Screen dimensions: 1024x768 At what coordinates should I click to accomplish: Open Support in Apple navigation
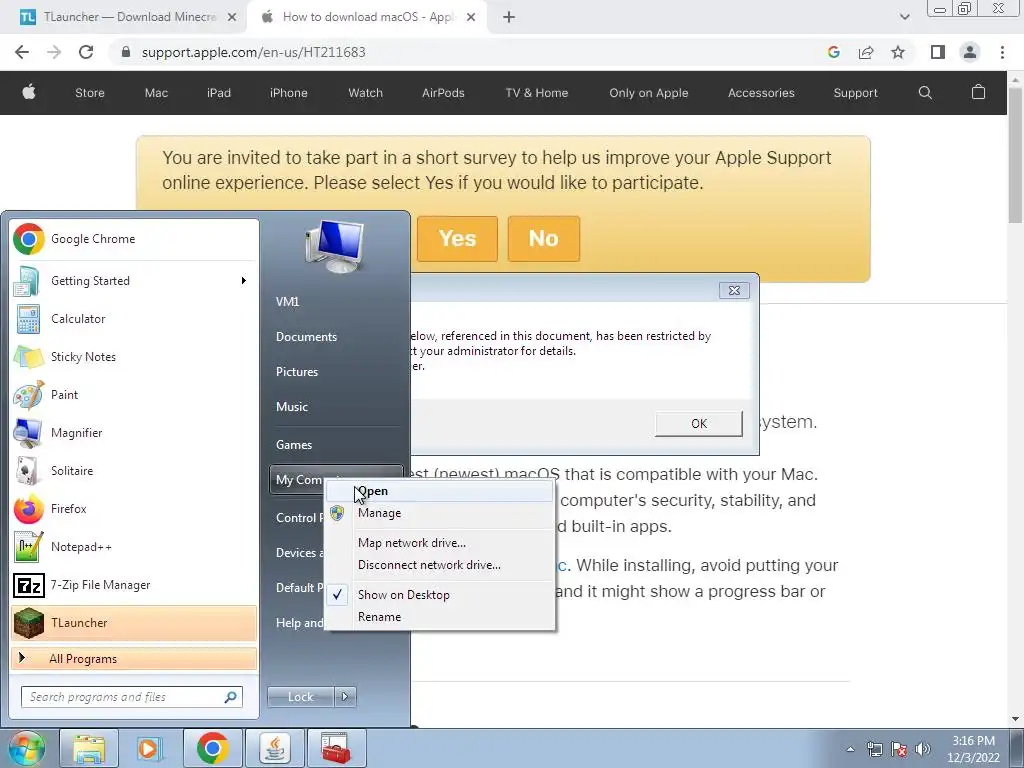[x=856, y=93]
